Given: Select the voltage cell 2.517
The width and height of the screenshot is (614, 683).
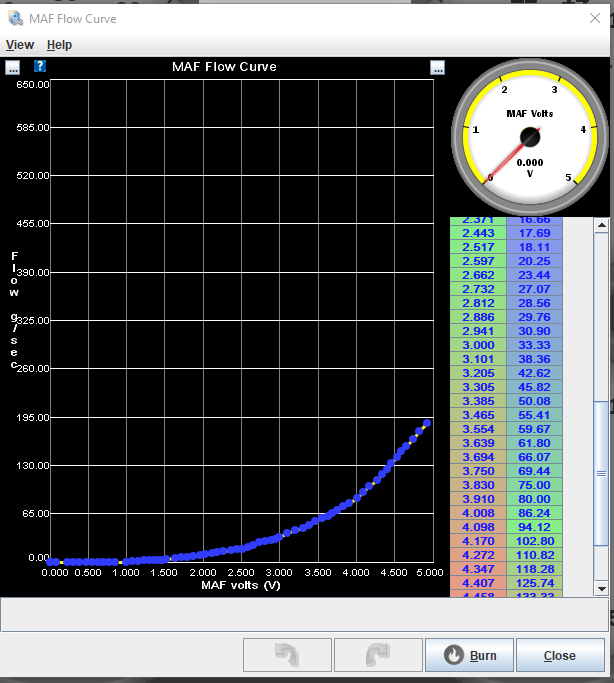Looking at the screenshot, I should (478, 247).
